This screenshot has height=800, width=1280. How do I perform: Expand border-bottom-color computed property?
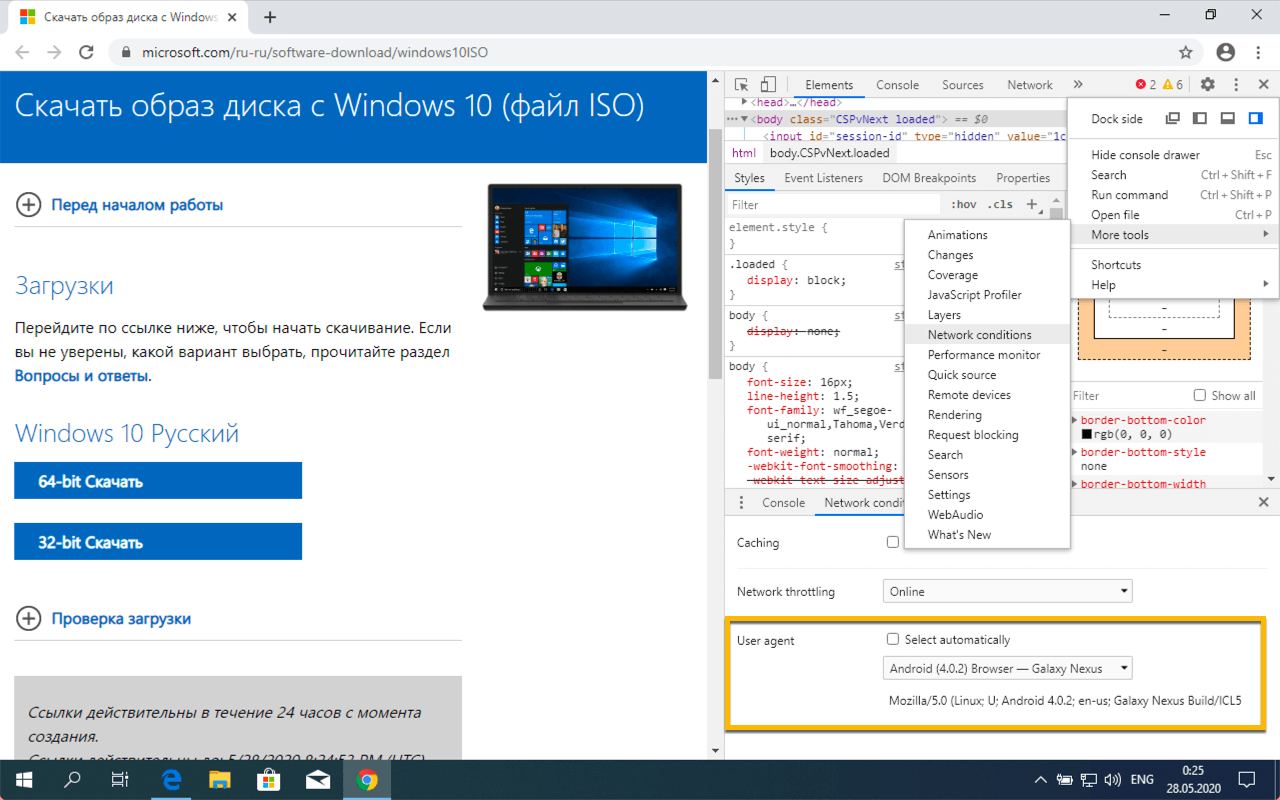tap(1076, 421)
